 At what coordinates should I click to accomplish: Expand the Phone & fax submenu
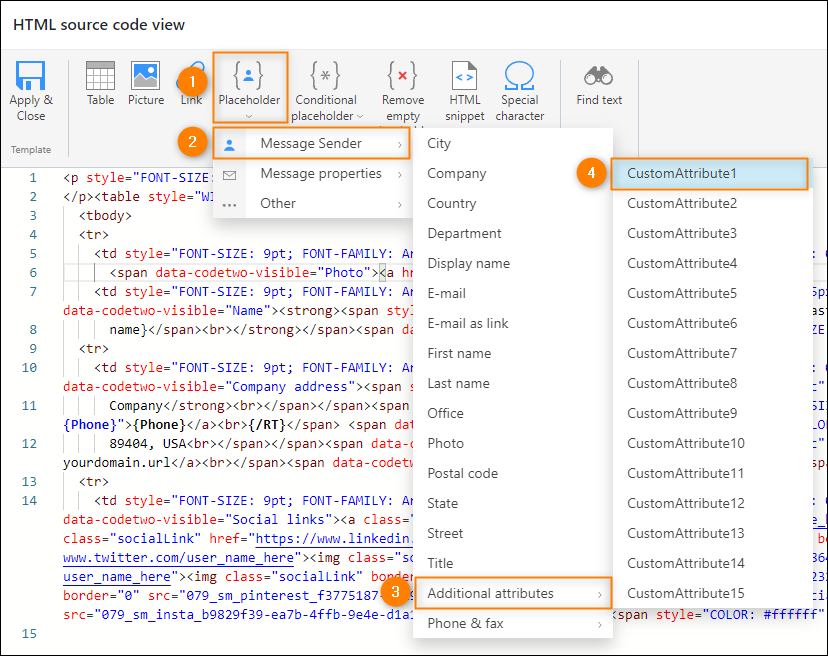point(513,623)
